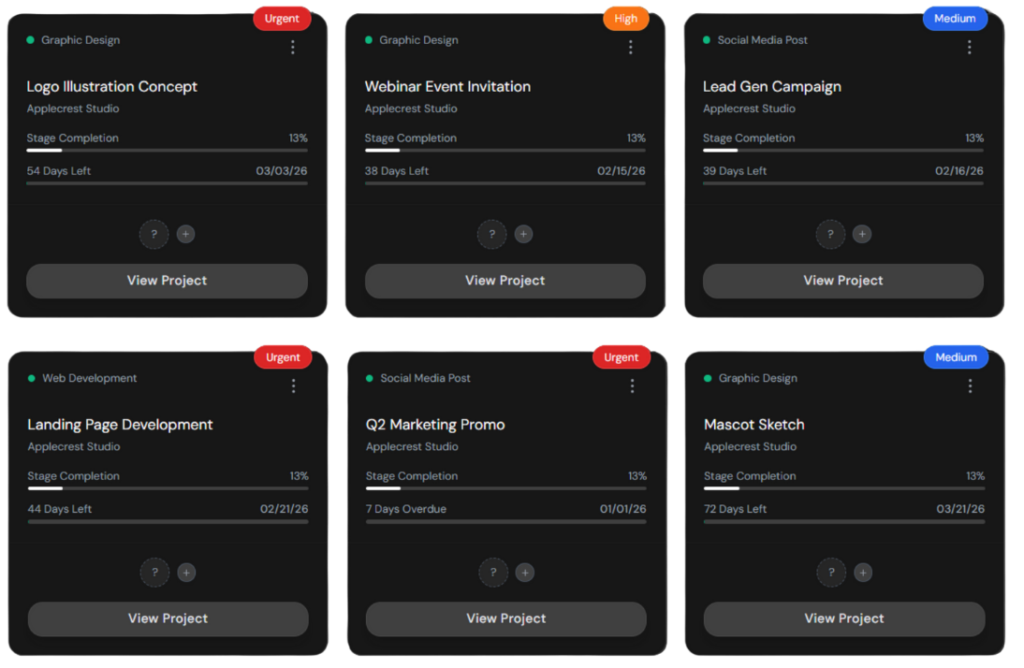This screenshot has height=668, width=1024.
Task: Click the Urgent badge on Logo Illustration Concept
Action: point(282,18)
